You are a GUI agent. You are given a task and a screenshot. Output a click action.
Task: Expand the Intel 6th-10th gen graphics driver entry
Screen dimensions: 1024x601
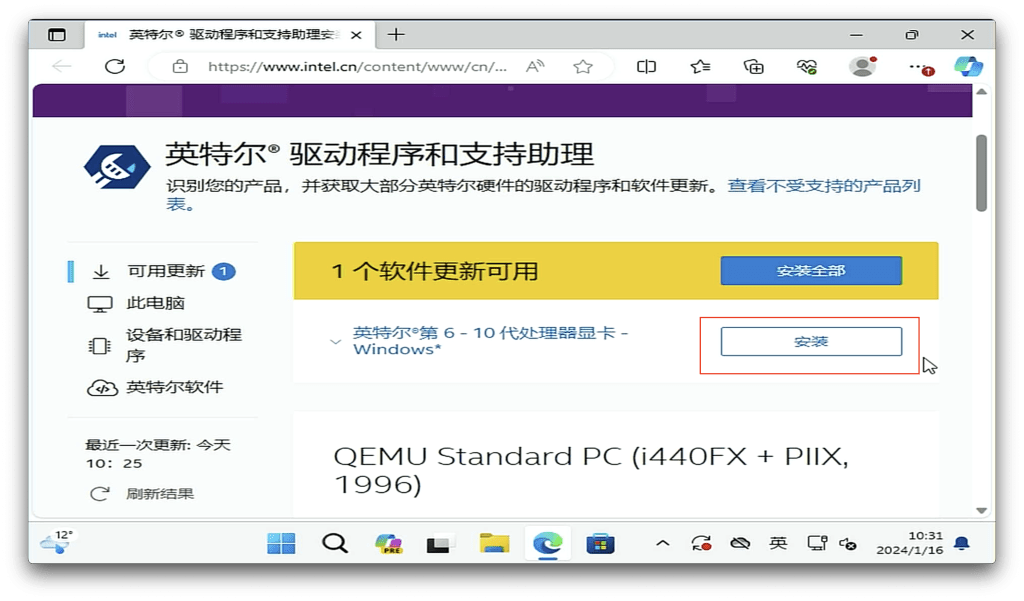click(x=336, y=342)
